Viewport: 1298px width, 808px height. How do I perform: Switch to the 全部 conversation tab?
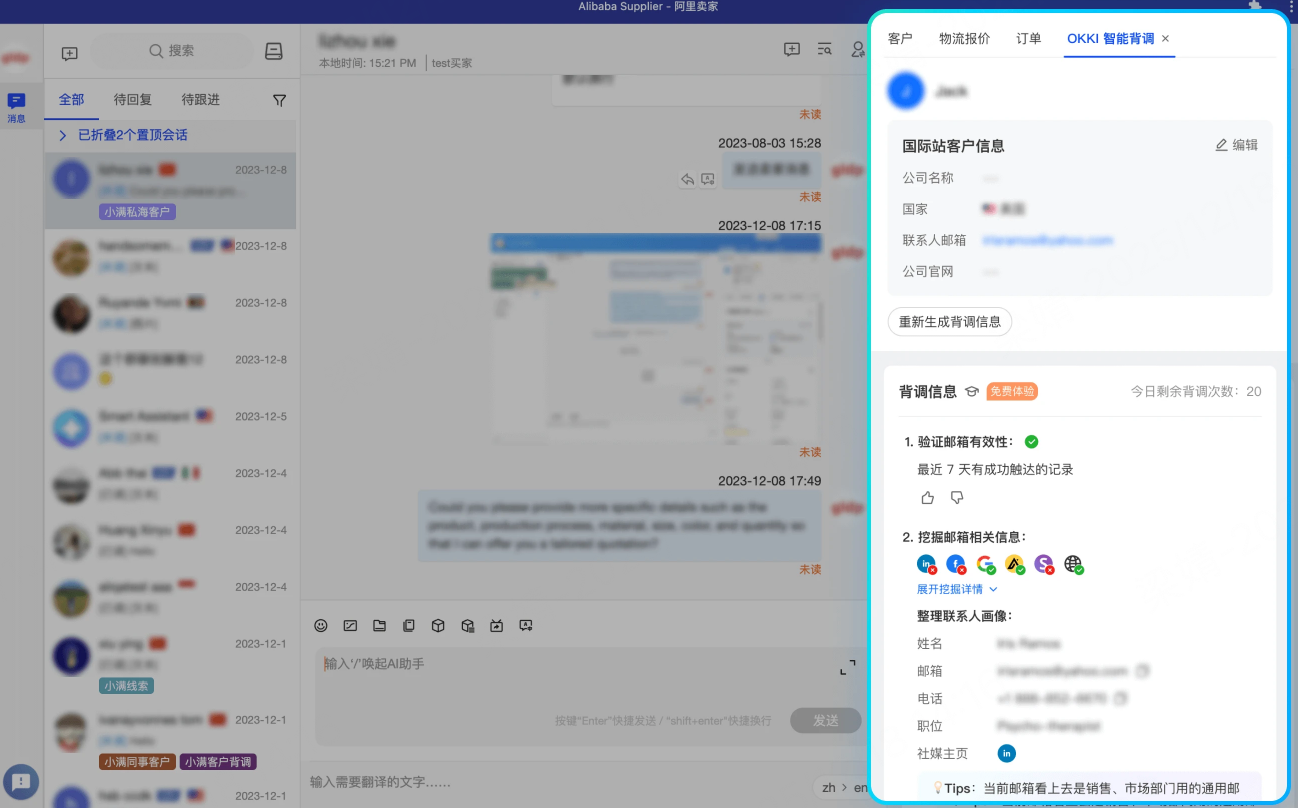point(71,100)
